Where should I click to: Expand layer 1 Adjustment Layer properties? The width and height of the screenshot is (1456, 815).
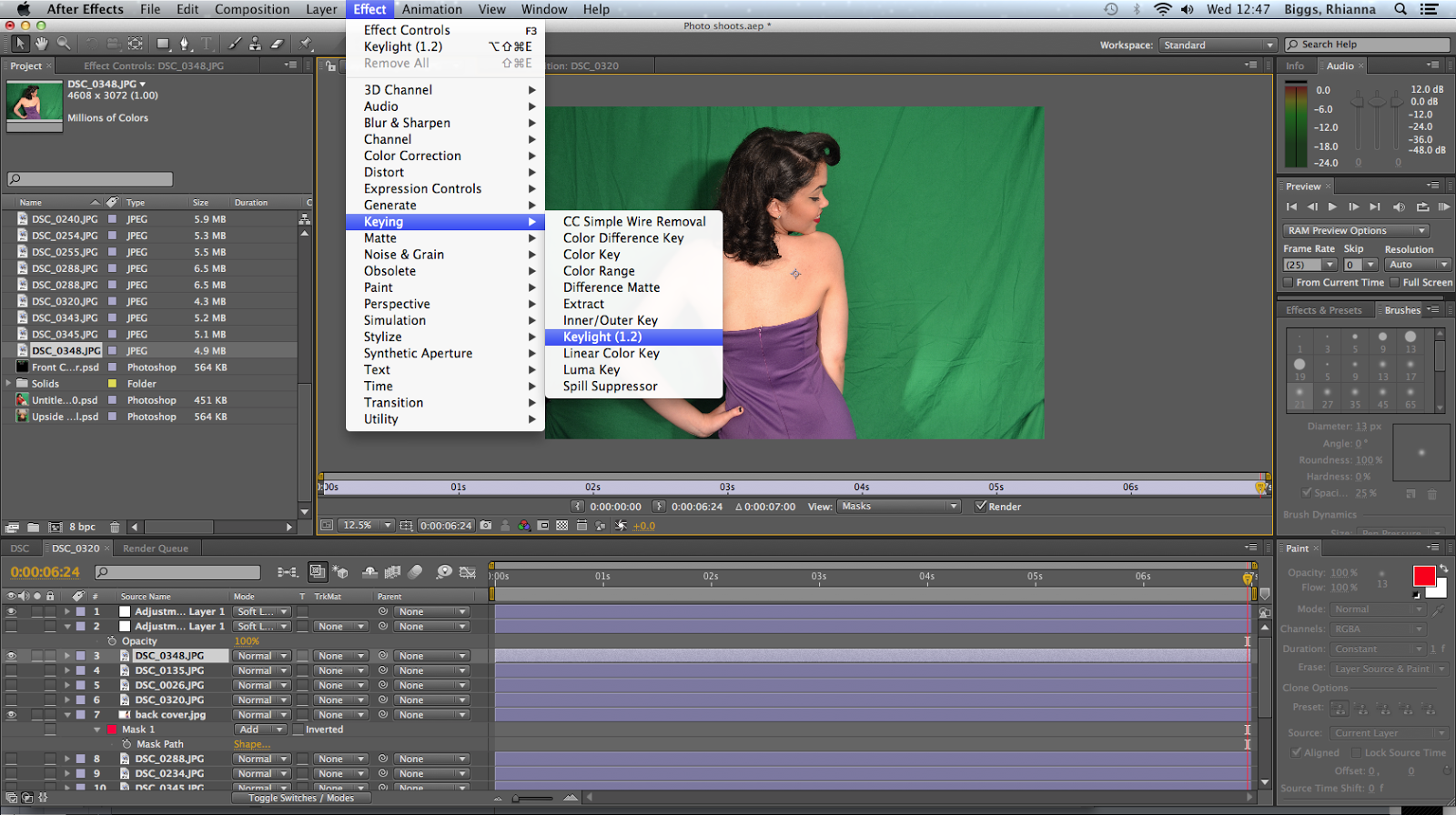click(67, 612)
